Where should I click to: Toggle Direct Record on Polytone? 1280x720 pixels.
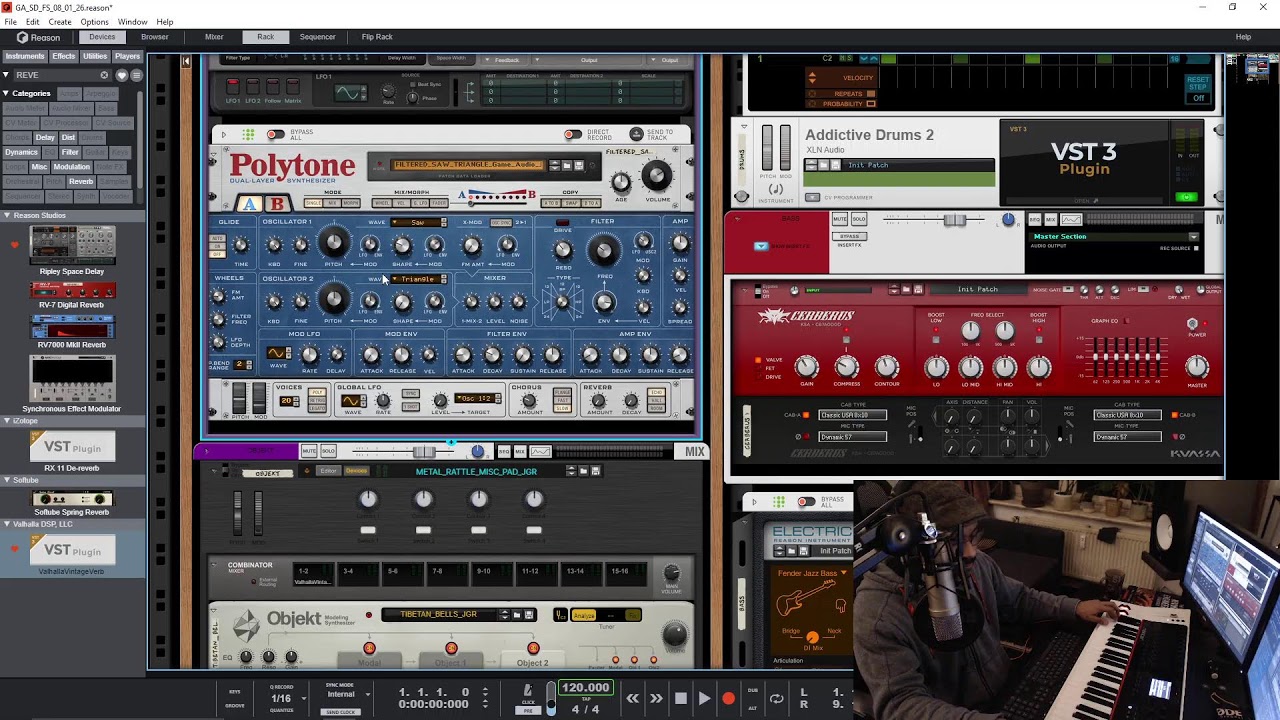572,134
